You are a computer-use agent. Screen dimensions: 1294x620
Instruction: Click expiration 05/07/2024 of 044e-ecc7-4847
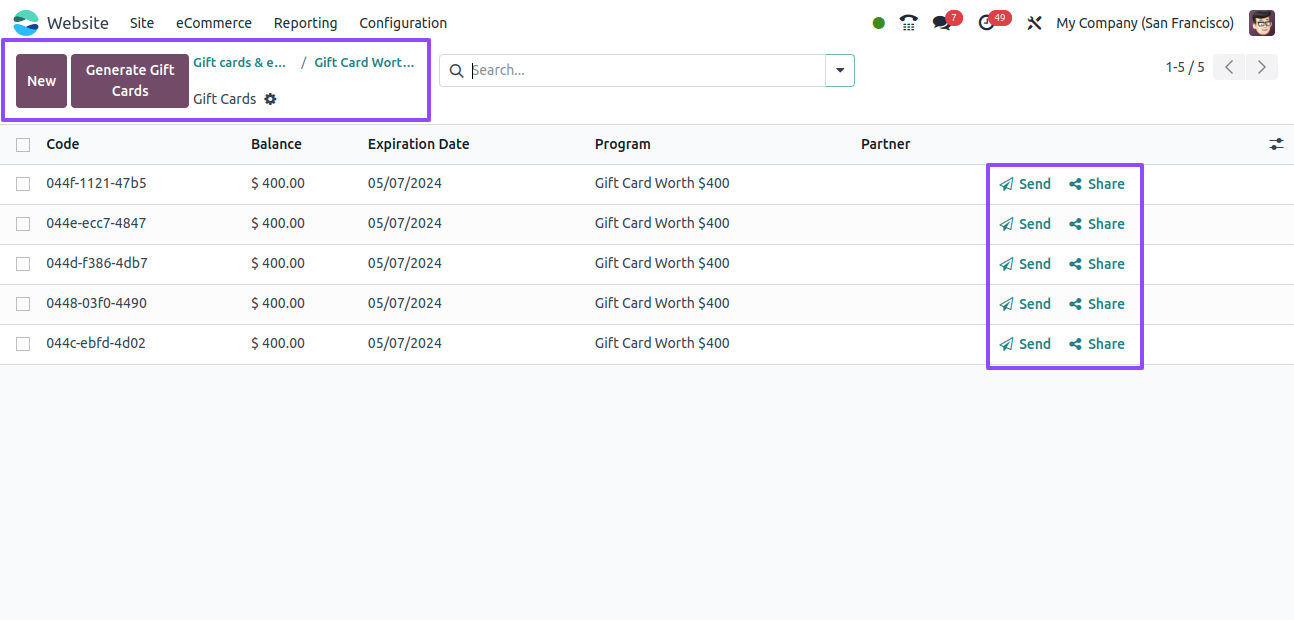point(405,224)
